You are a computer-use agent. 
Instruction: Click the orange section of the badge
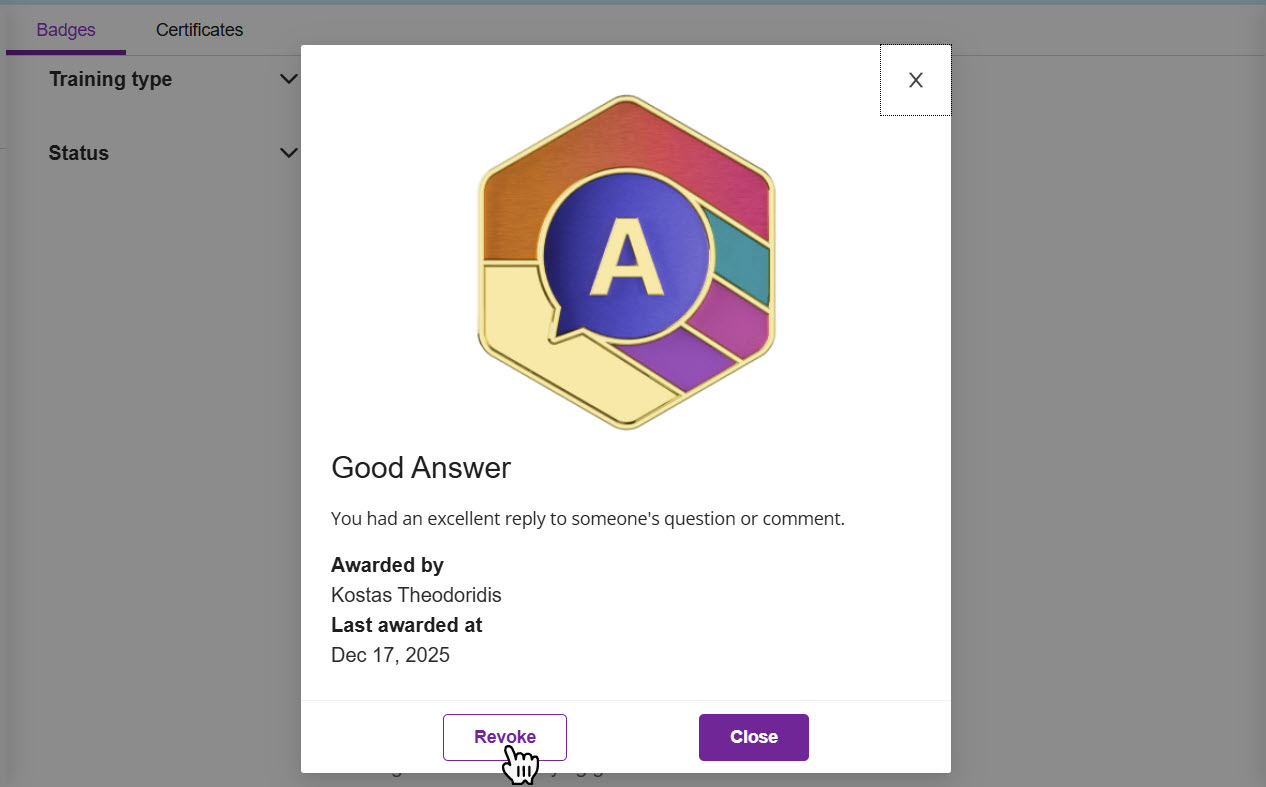[520, 210]
